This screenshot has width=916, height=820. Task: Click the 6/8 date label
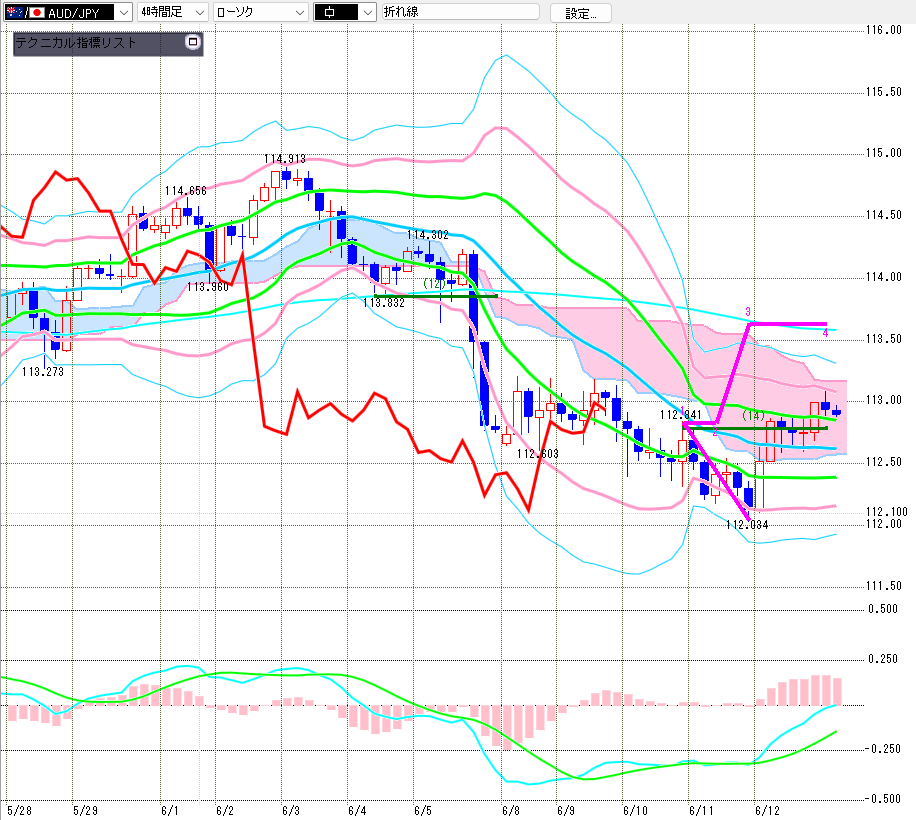[x=511, y=811]
